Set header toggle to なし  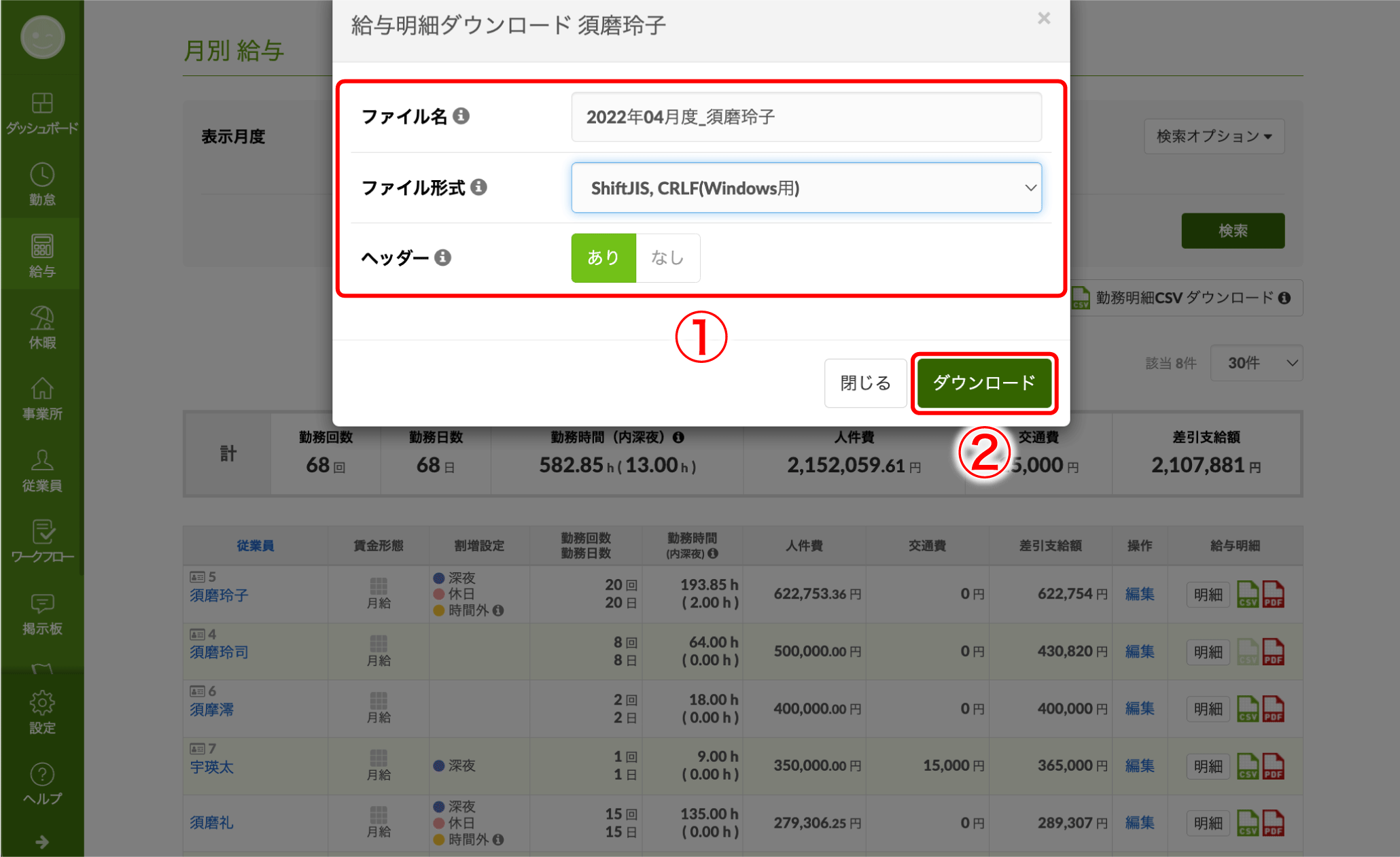(667, 258)
